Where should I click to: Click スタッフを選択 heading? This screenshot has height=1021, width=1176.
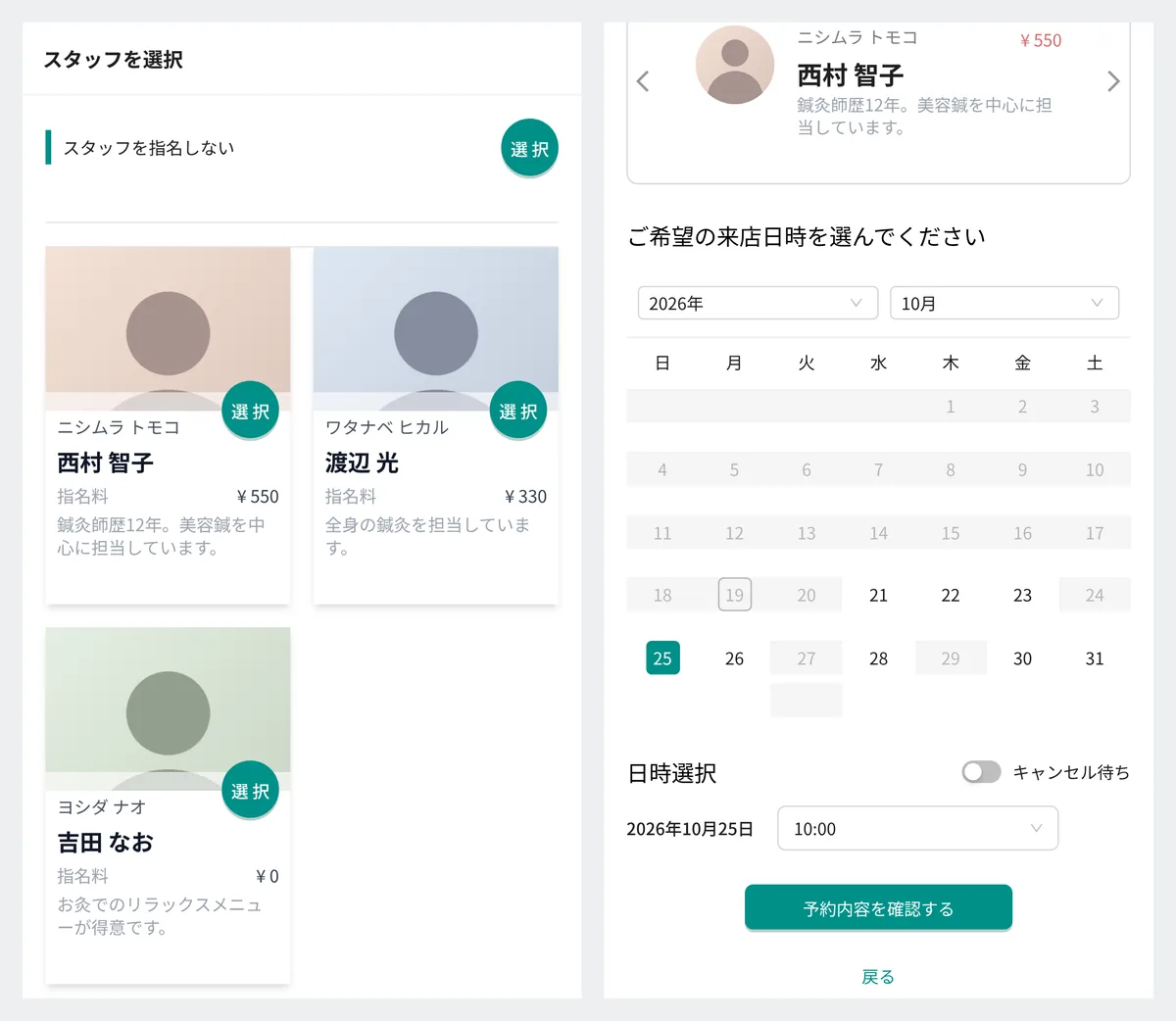[x=113, y=60]
